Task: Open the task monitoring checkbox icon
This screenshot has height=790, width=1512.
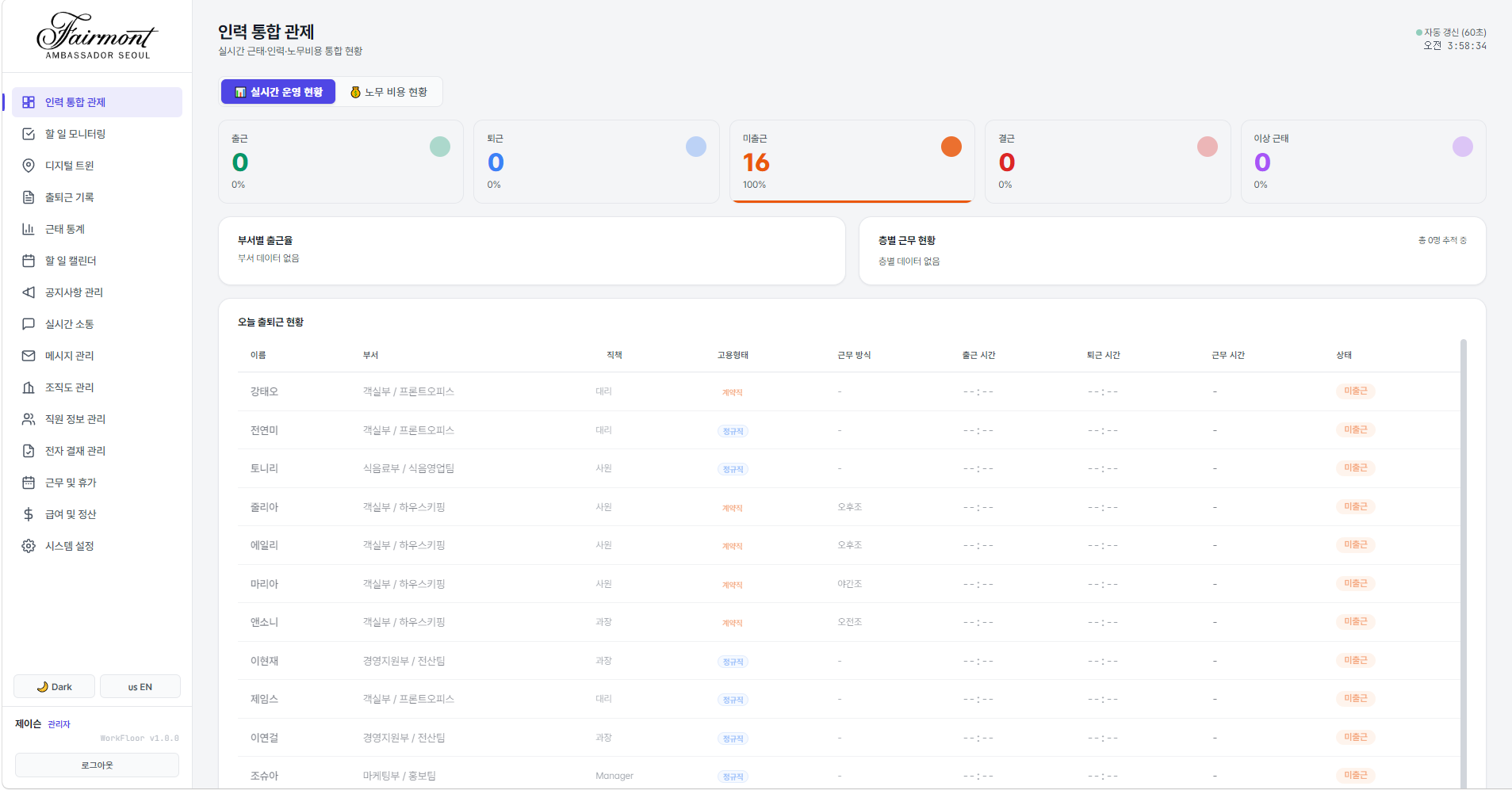Action: 29,134
